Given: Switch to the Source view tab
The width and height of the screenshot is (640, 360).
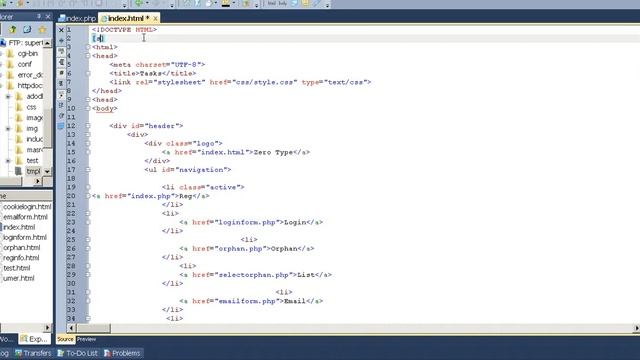Looking at the screenshot, I should pyautogui.click(x=65, y=339).
